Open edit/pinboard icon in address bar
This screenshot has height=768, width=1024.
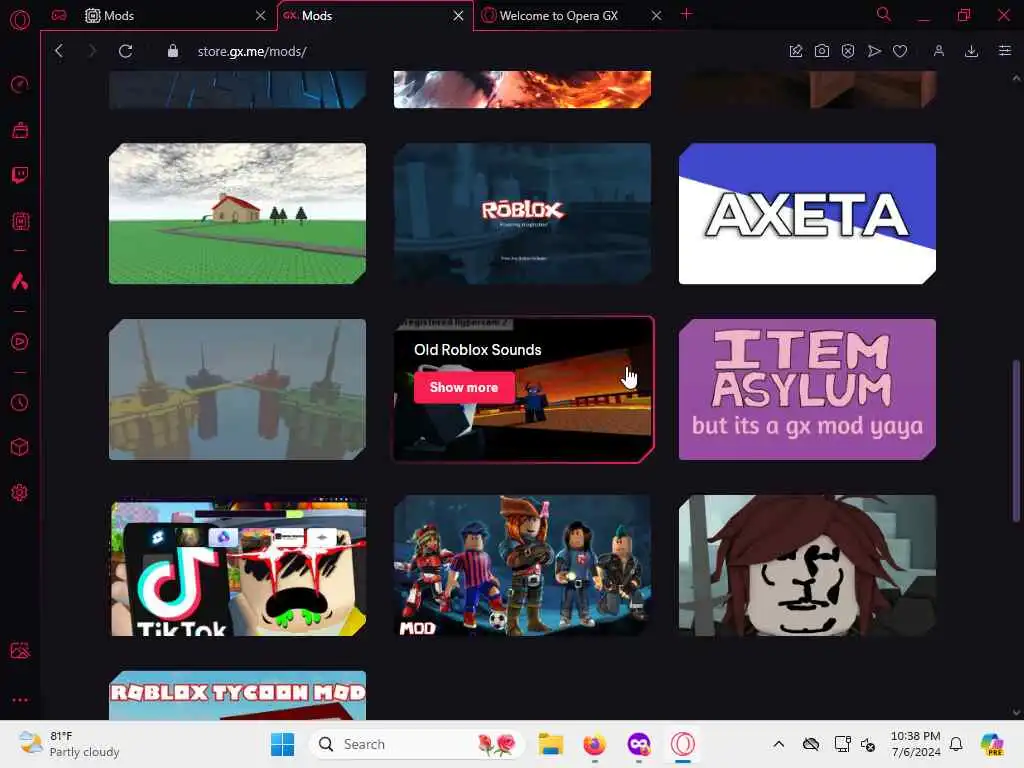pyautogui.click(x=795, y=51)
